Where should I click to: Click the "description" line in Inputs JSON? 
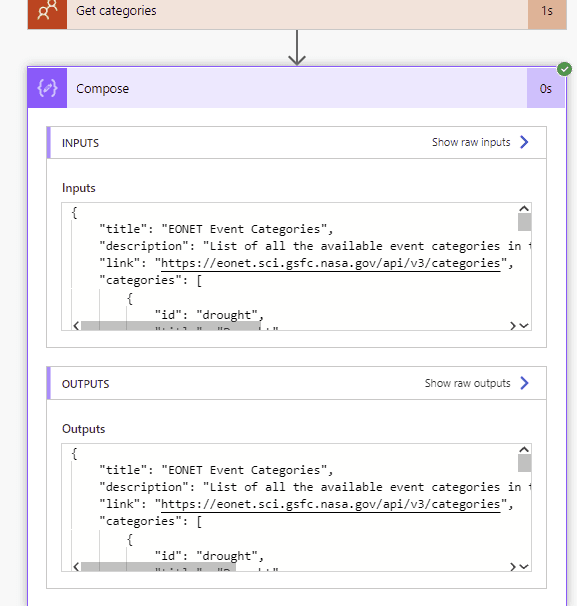[x=315, y=246]
